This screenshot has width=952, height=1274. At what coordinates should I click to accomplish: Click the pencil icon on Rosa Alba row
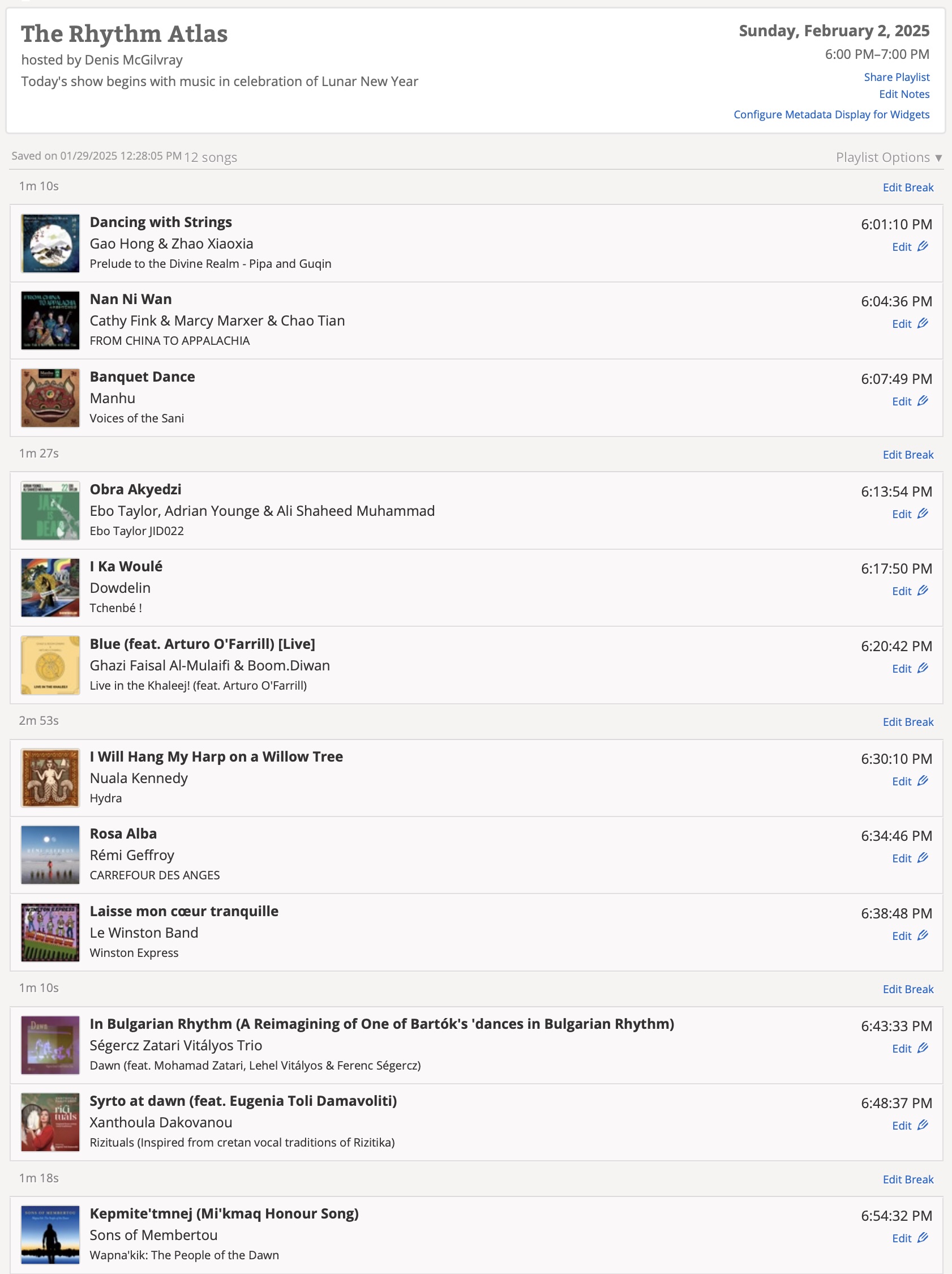tap(923, 858)
